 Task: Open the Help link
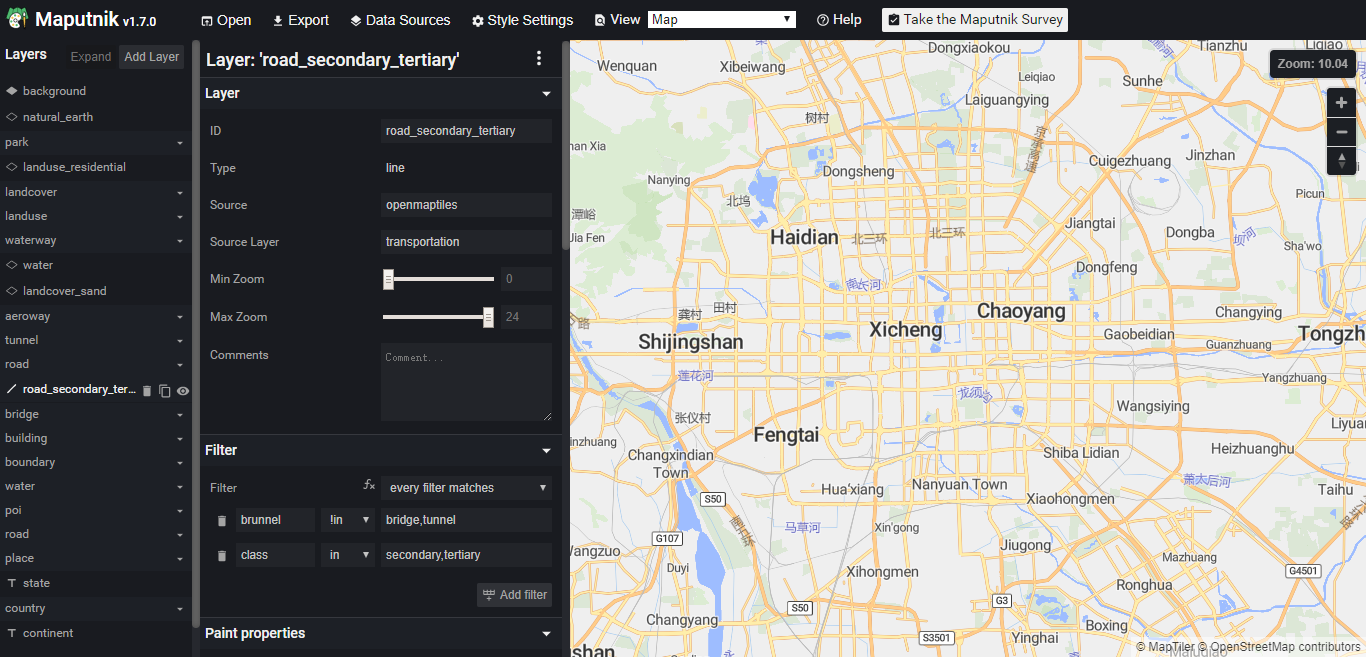tap(839, 20)
